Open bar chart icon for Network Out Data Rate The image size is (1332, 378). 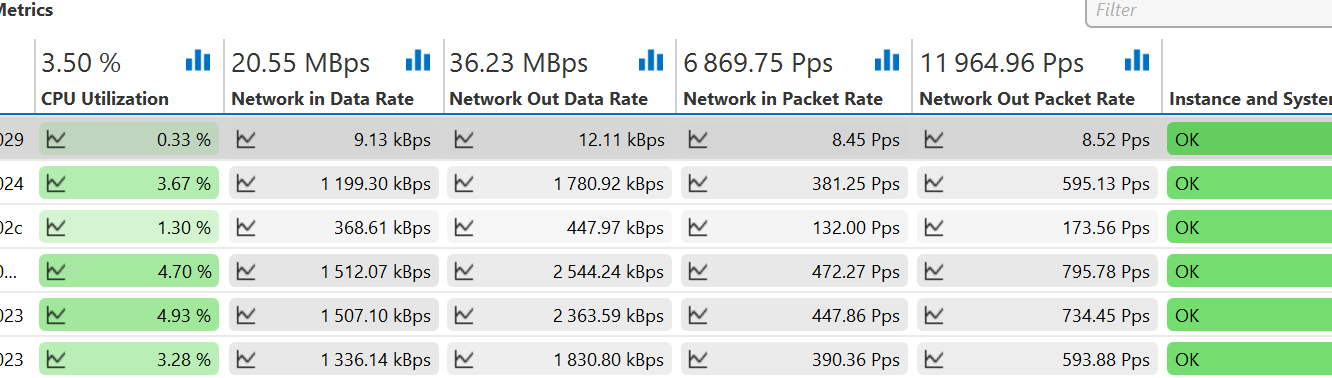coord(651,61)
